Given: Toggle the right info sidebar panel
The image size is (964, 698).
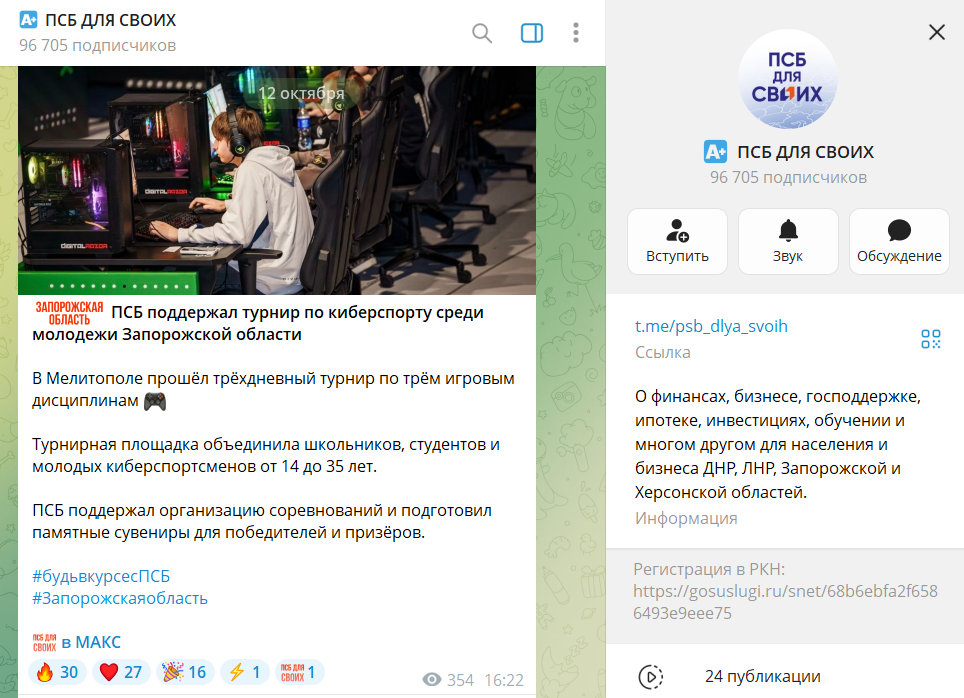Looking at the screenshot, I should (x=532, y=33).
